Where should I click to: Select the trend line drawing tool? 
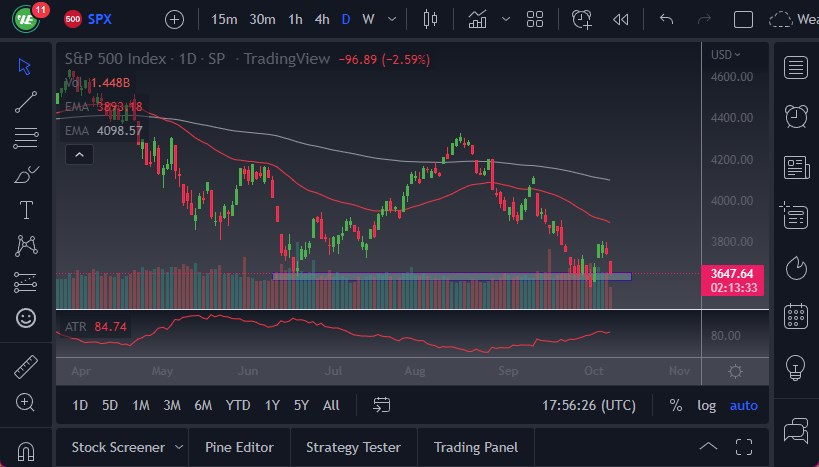click(26, 100)
